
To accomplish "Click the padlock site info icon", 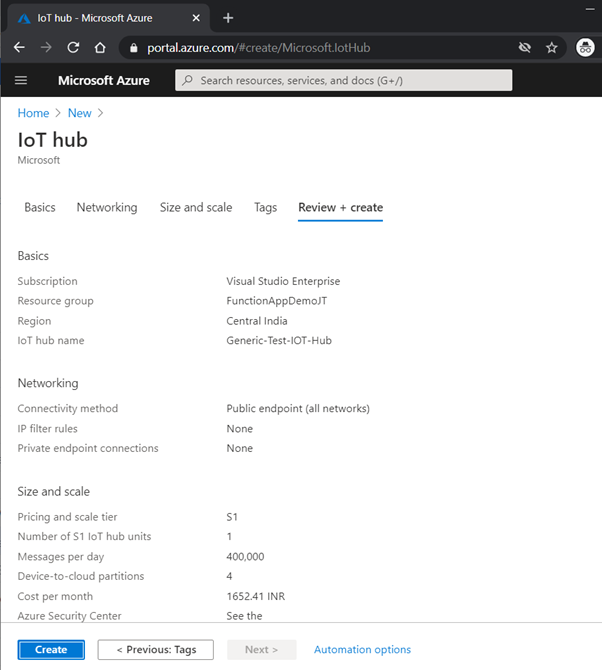I will (134, 48).
